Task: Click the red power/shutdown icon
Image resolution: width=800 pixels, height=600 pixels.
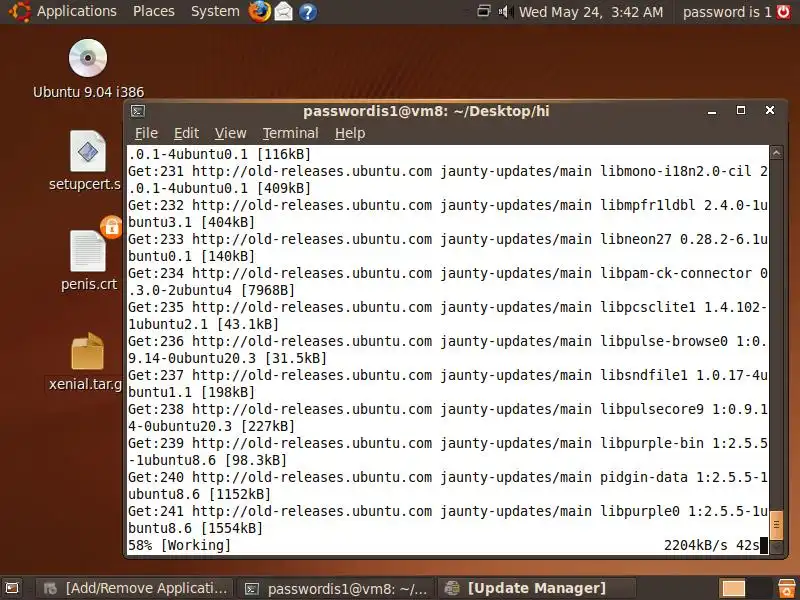Action: coord(783,12)
